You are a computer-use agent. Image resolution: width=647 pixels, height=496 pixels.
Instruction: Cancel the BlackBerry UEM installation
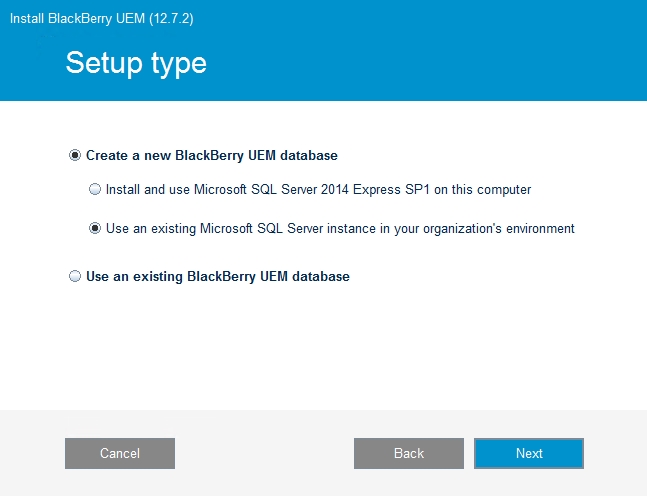click(x=120, y=453)
